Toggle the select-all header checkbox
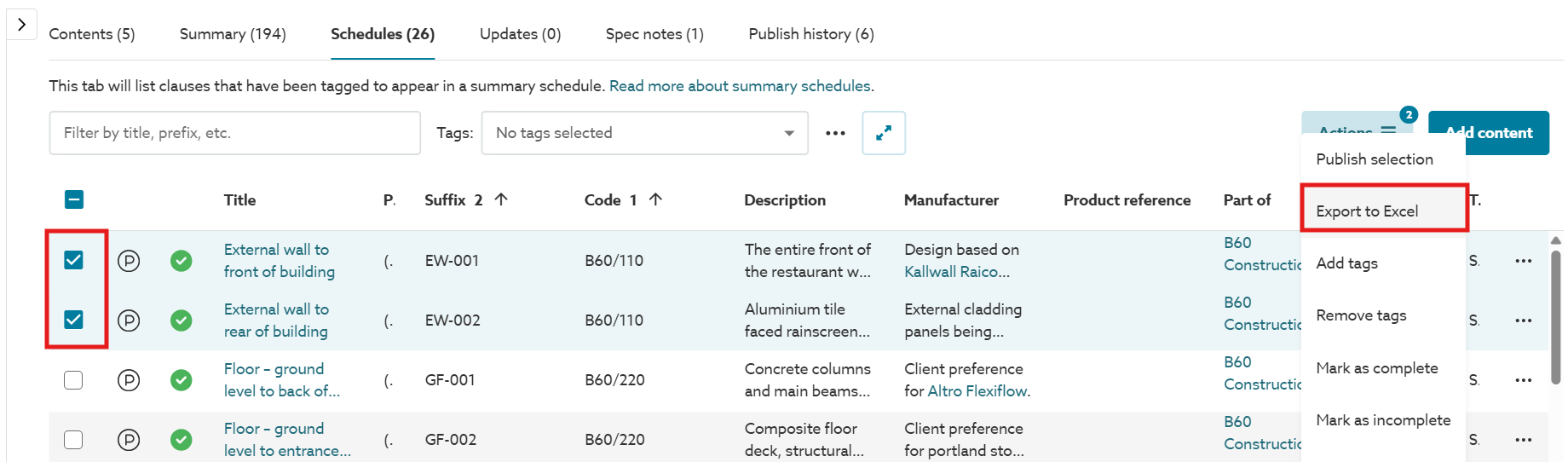The image size is (1568, 462). coord(74,200)
